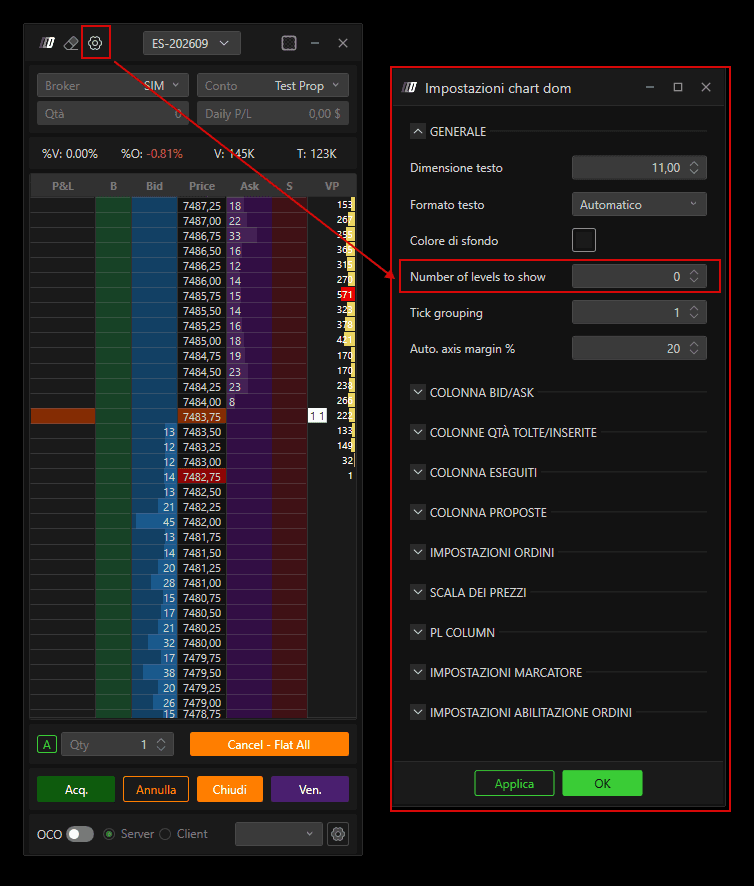Screen dimensions: 754x886
Task: Expand the COLONNA PROPOSTE section
Action: (x=417, y=513)
